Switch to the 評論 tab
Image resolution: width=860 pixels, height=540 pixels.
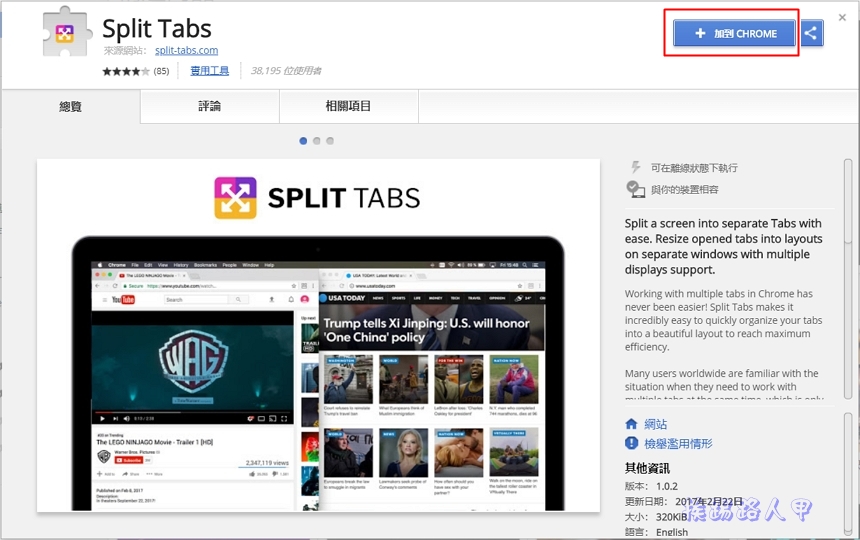[210, 106]
